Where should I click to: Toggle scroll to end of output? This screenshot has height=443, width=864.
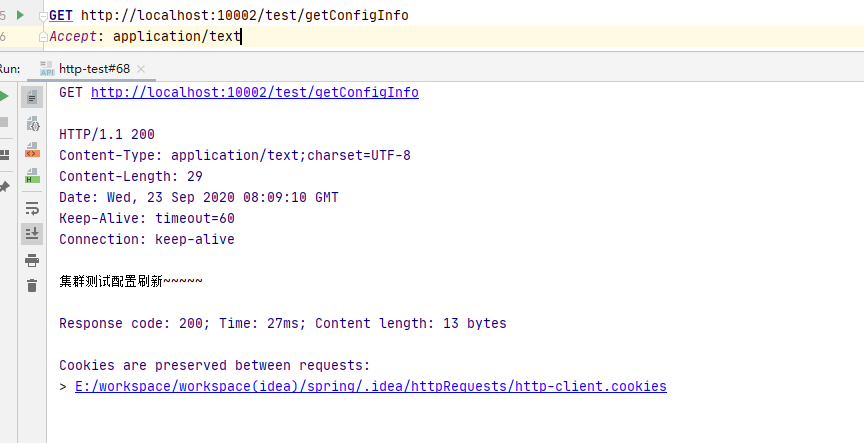pyautogui.click(x=32, y=234)
